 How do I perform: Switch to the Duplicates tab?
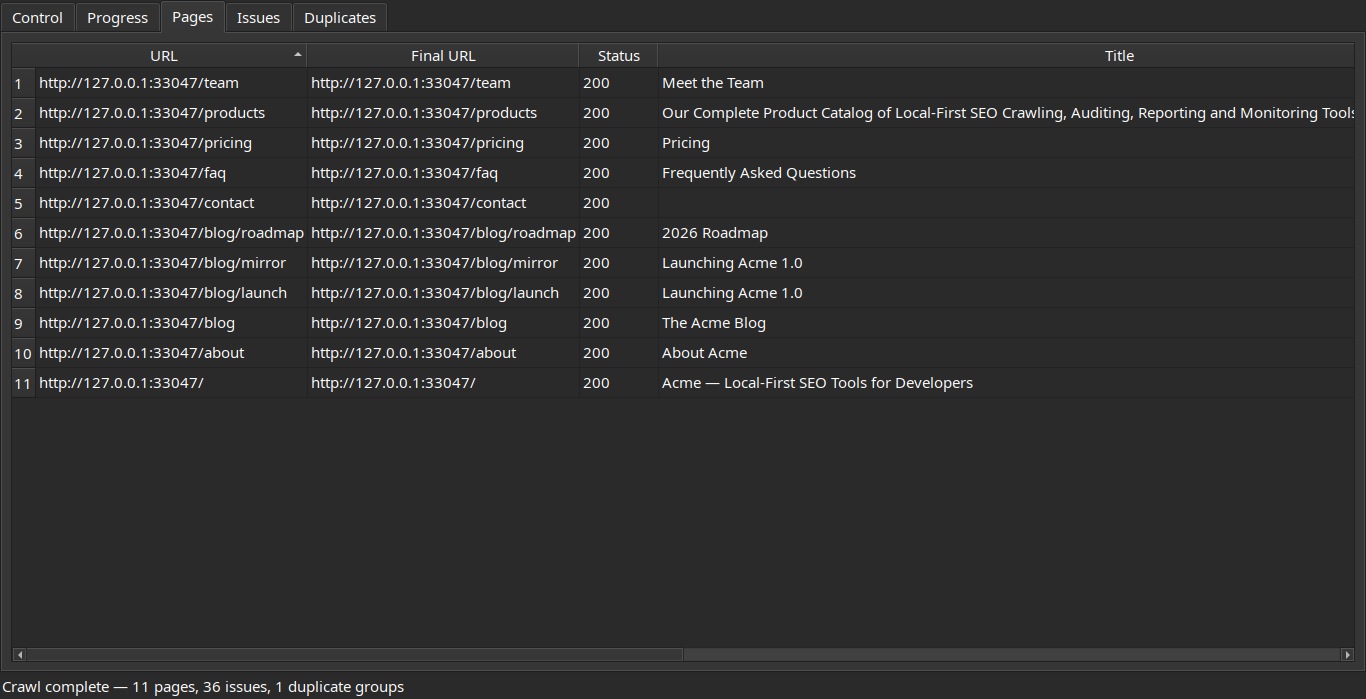(340, 18)
